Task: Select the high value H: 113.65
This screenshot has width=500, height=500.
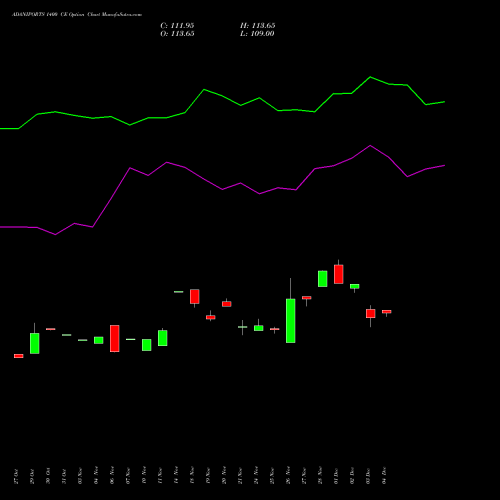Action: pyautogui.click(x=257, y=26)
